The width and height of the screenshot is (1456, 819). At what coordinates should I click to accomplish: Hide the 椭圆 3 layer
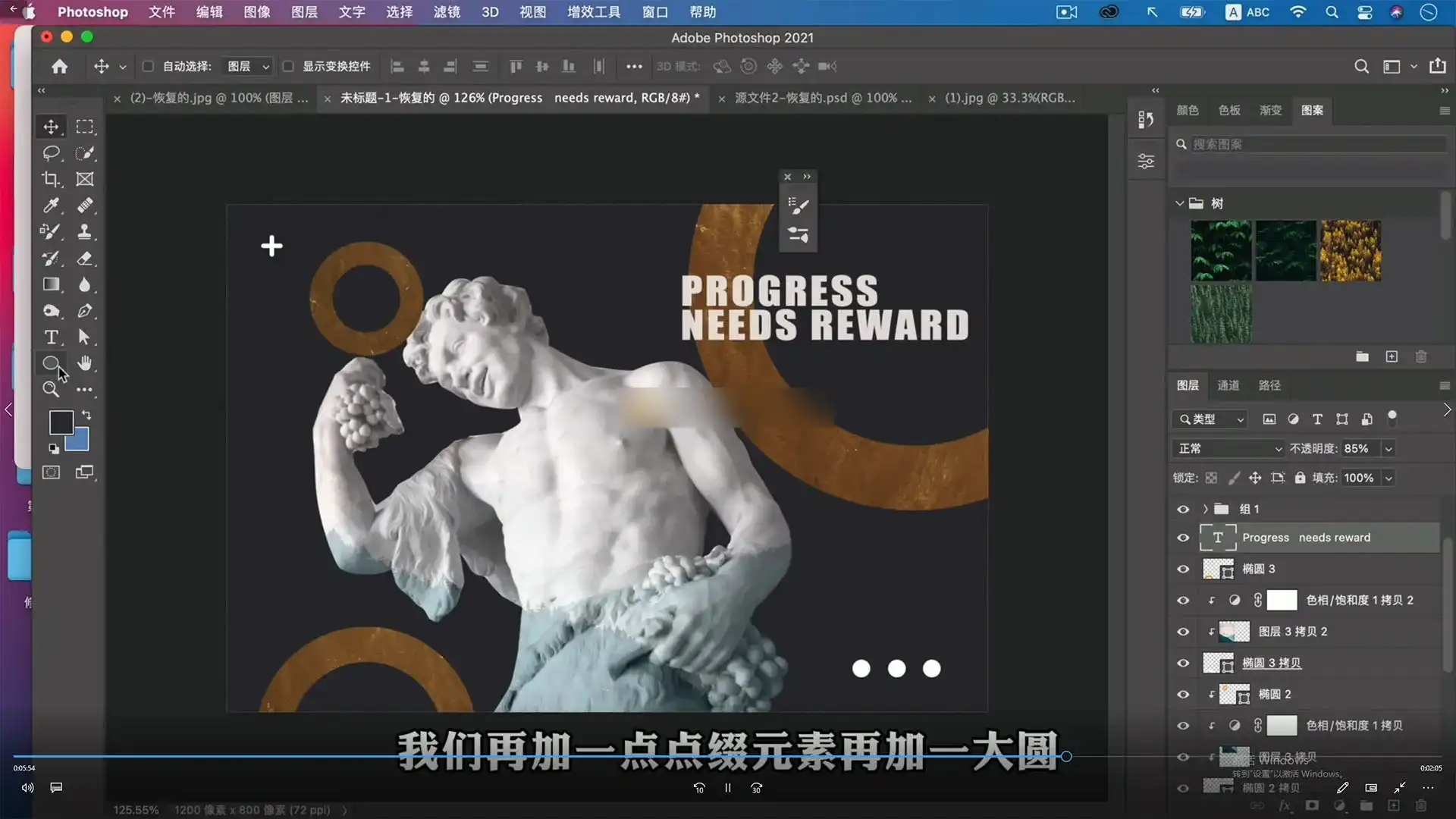pos(1183,569)
